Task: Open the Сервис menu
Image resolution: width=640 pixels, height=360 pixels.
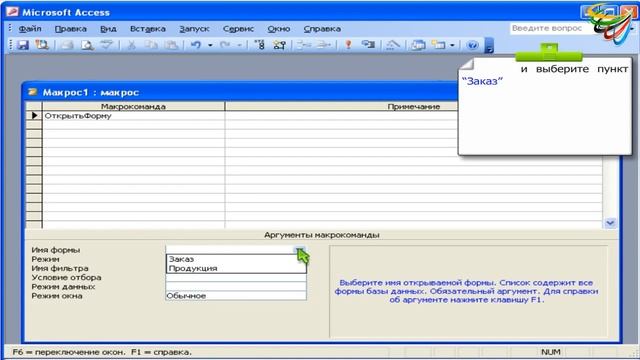Action: 238,29
